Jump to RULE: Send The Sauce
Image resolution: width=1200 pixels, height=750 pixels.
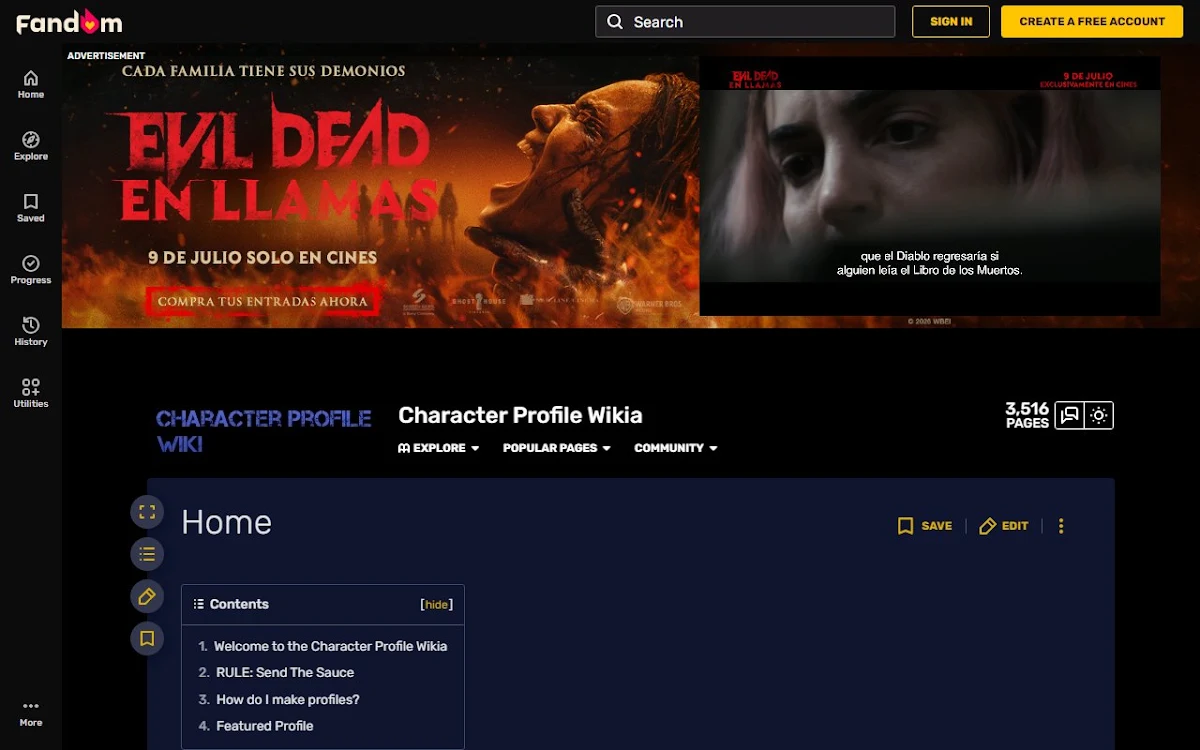click(x=285, y=672)
